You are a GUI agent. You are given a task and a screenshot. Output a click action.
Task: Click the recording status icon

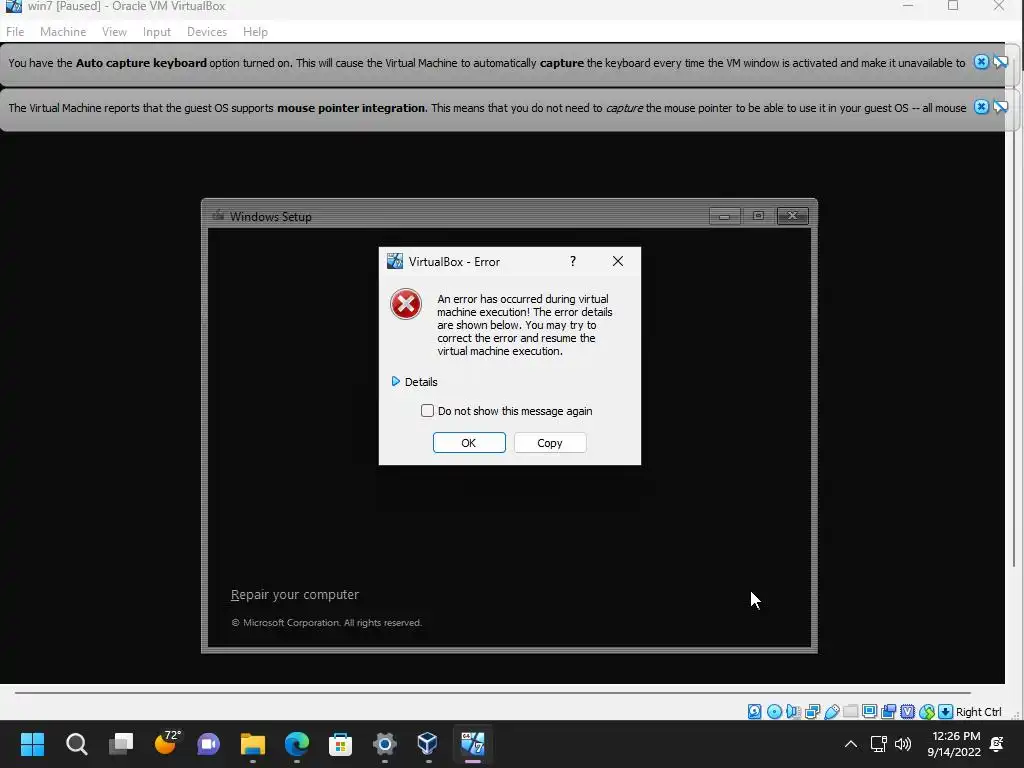pos(888,712)
